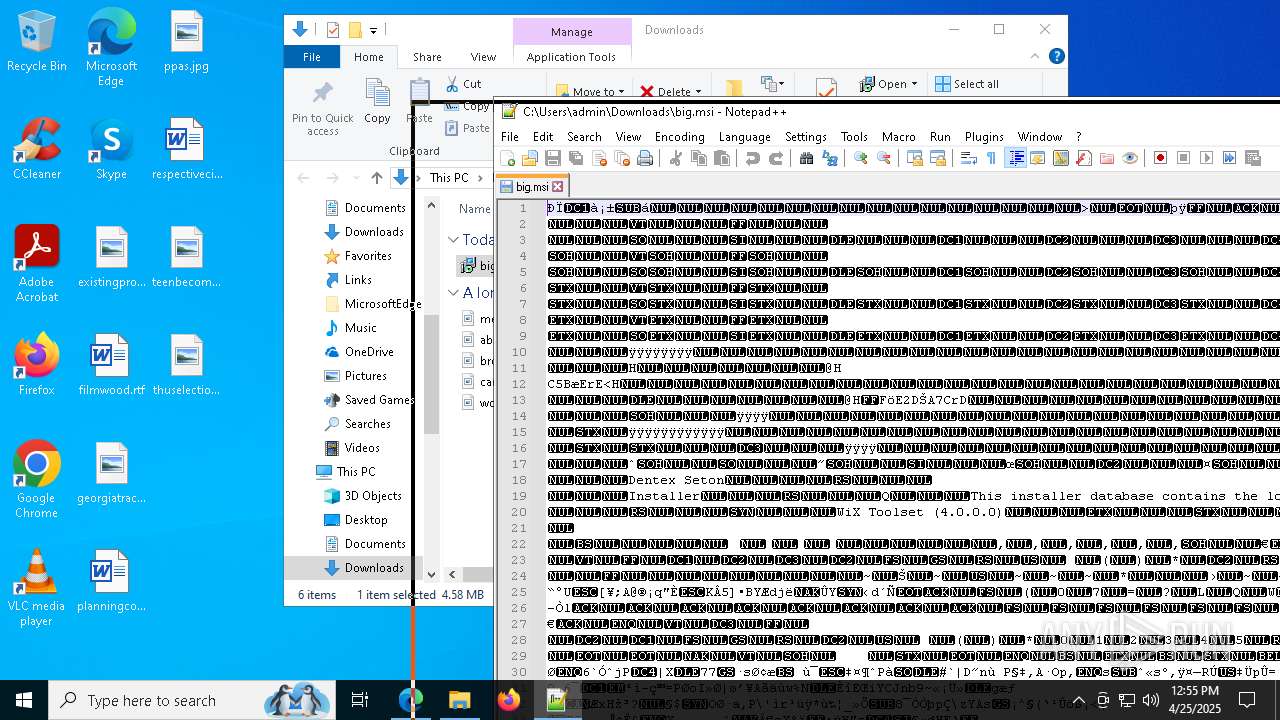The image size is (1280, 720).
Task: Click the Save icon in Notepad++ toolbar
Action: tap(553, 158)
